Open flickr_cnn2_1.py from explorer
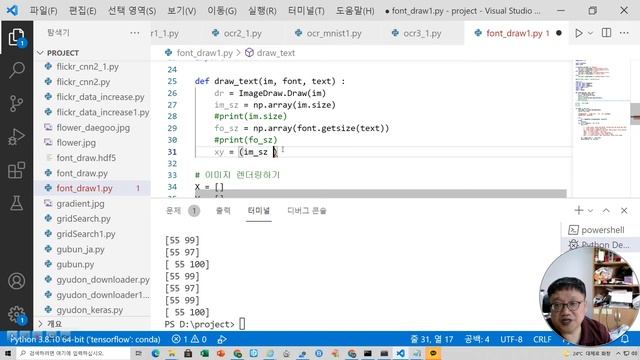Viewport: 640px width, 360px height. [x=87, y=67]
